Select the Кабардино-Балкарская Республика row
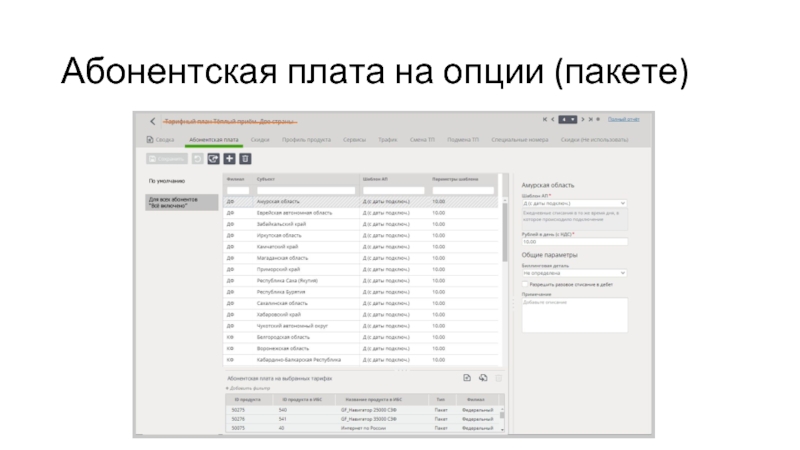 point(361,360)
